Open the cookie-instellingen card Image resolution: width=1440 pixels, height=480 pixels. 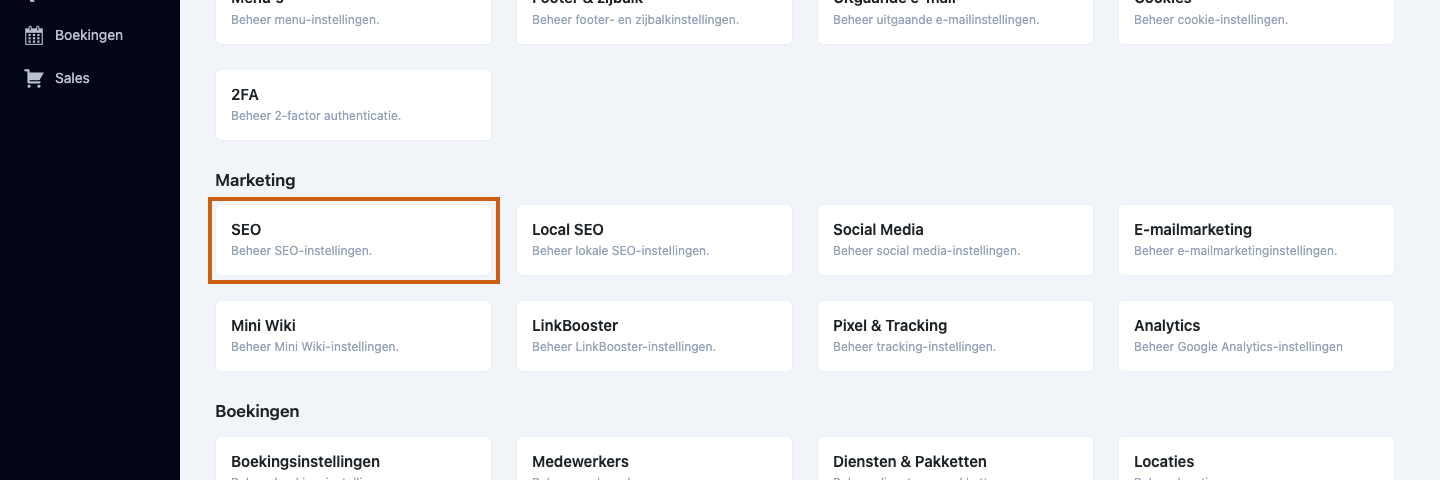pyautogui.click(x=1257, y=22)
